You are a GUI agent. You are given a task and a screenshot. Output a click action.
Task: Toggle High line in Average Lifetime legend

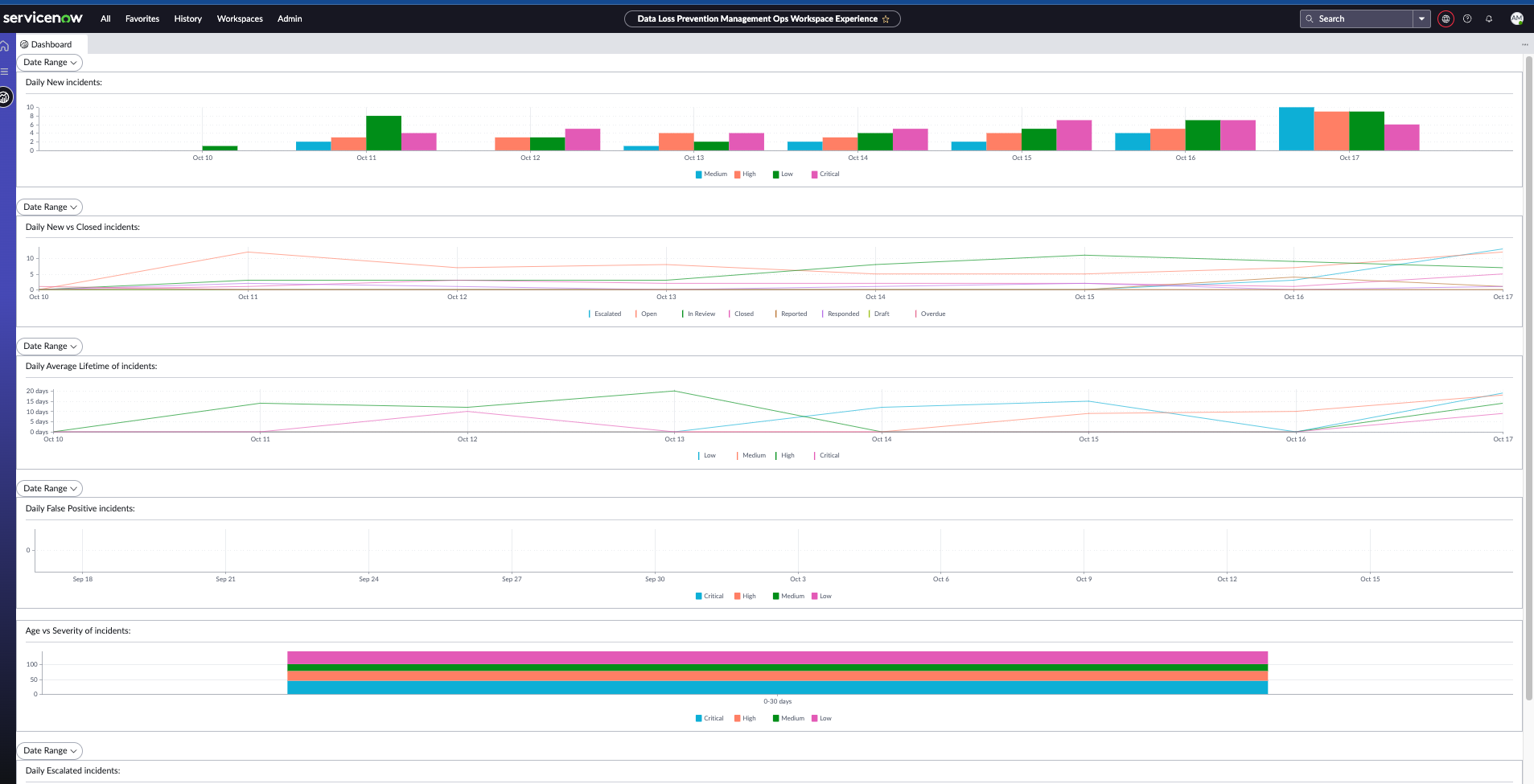784,455
